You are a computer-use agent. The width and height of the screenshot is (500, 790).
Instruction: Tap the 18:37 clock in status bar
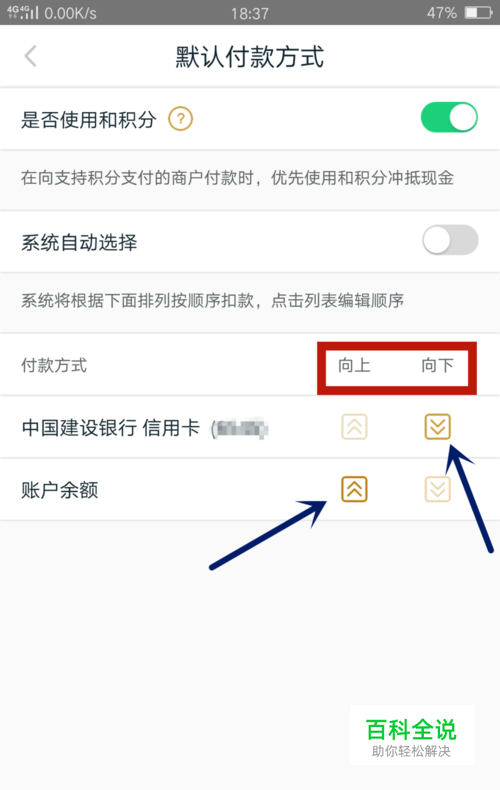[x=249, y=13]
